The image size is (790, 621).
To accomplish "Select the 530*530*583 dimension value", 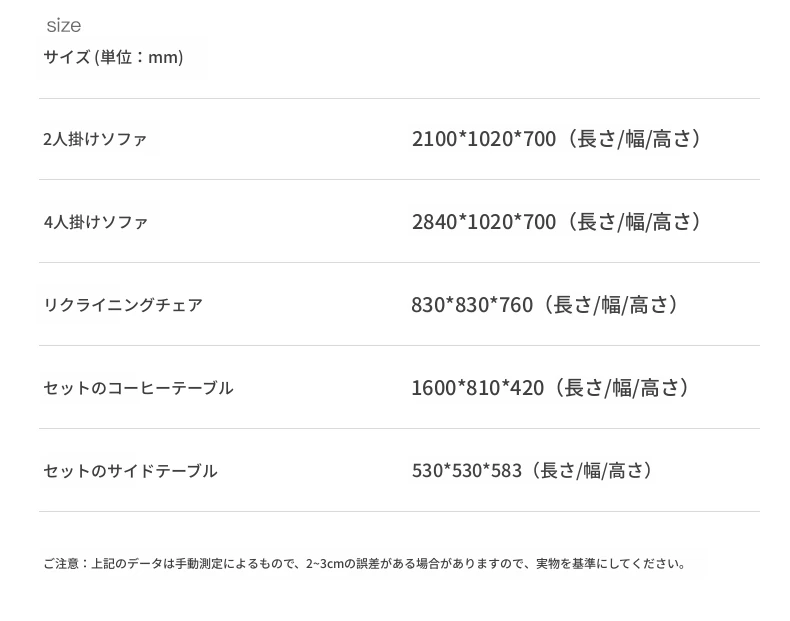I will [467, 470].
